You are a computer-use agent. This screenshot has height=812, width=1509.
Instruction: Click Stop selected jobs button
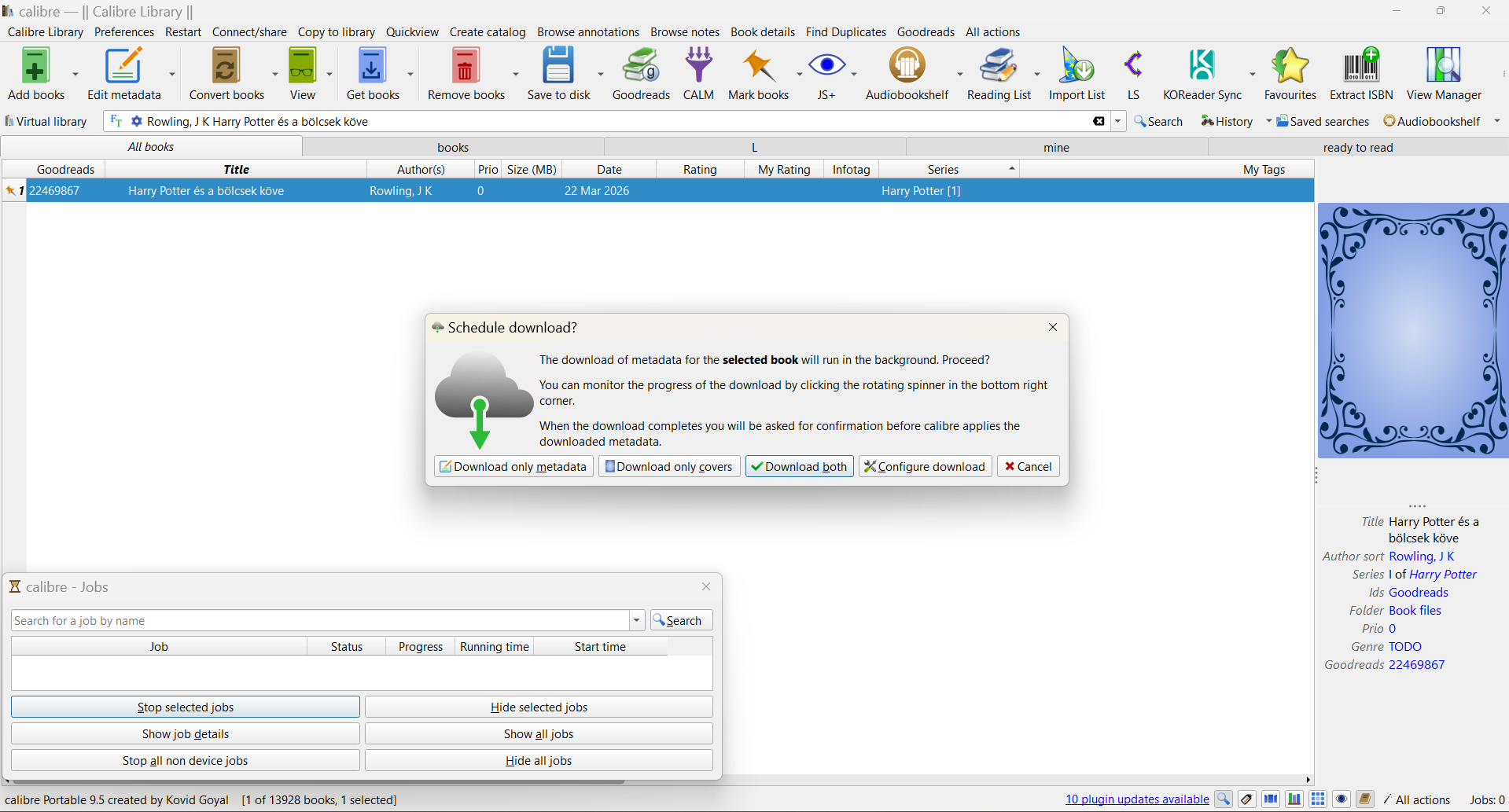pos(186,707)
